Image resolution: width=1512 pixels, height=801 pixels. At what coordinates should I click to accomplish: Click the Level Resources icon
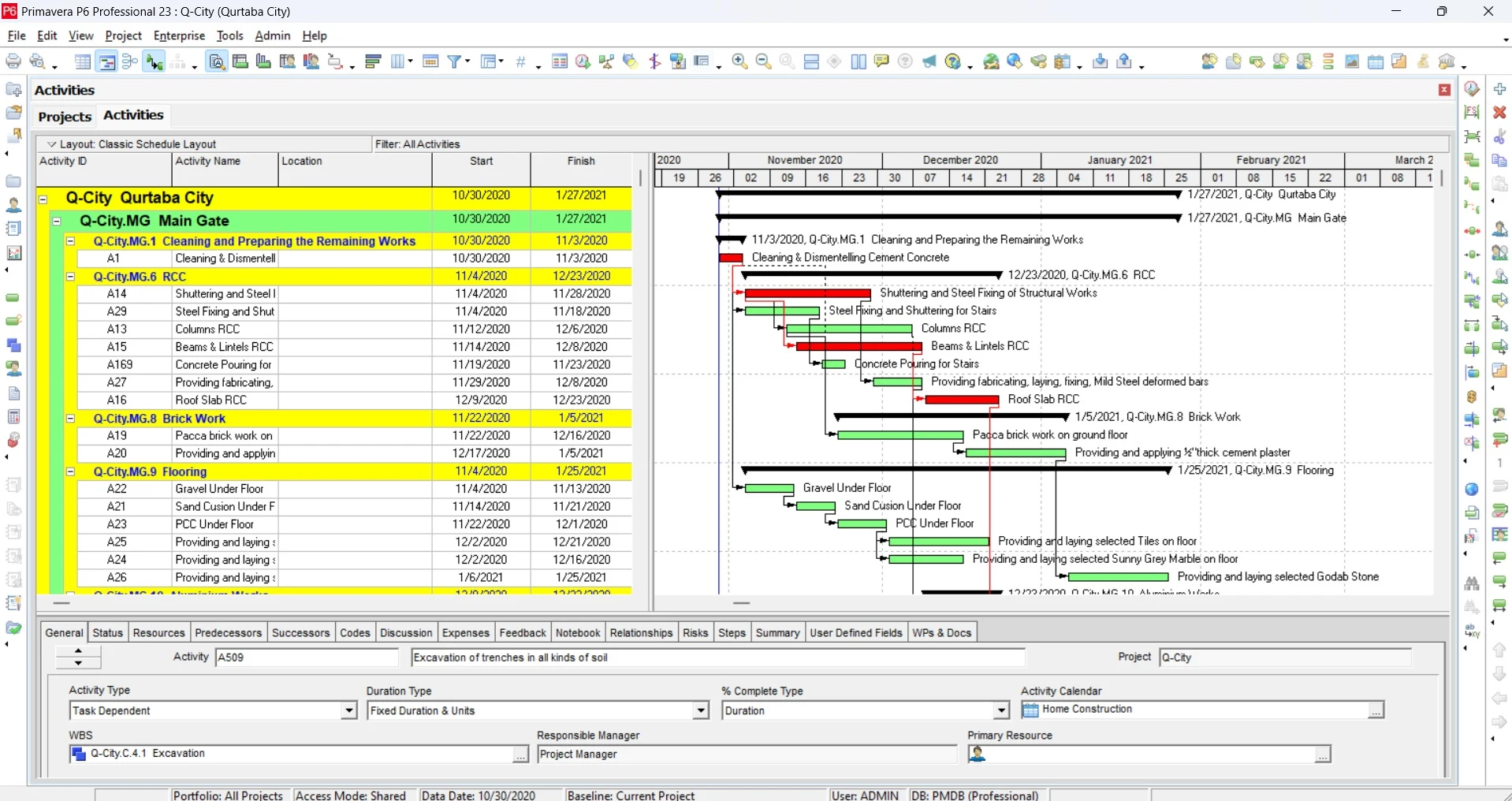coord(606,61)
